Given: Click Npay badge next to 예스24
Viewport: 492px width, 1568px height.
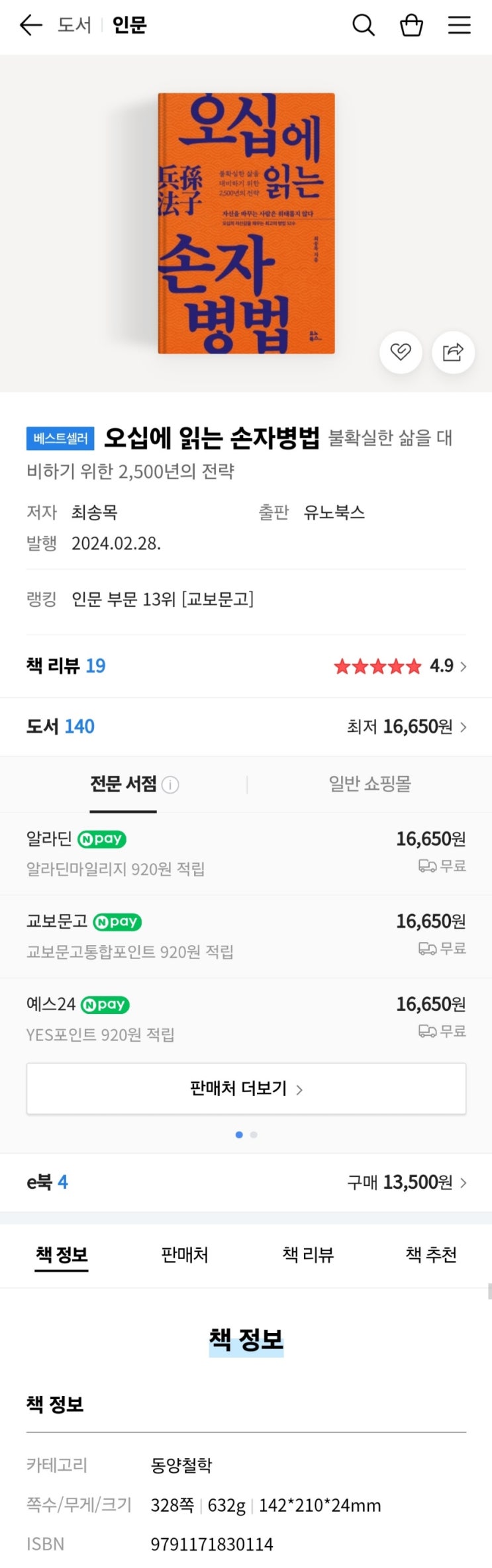Looking at the screenshot, I should (x=105, y=1005).
